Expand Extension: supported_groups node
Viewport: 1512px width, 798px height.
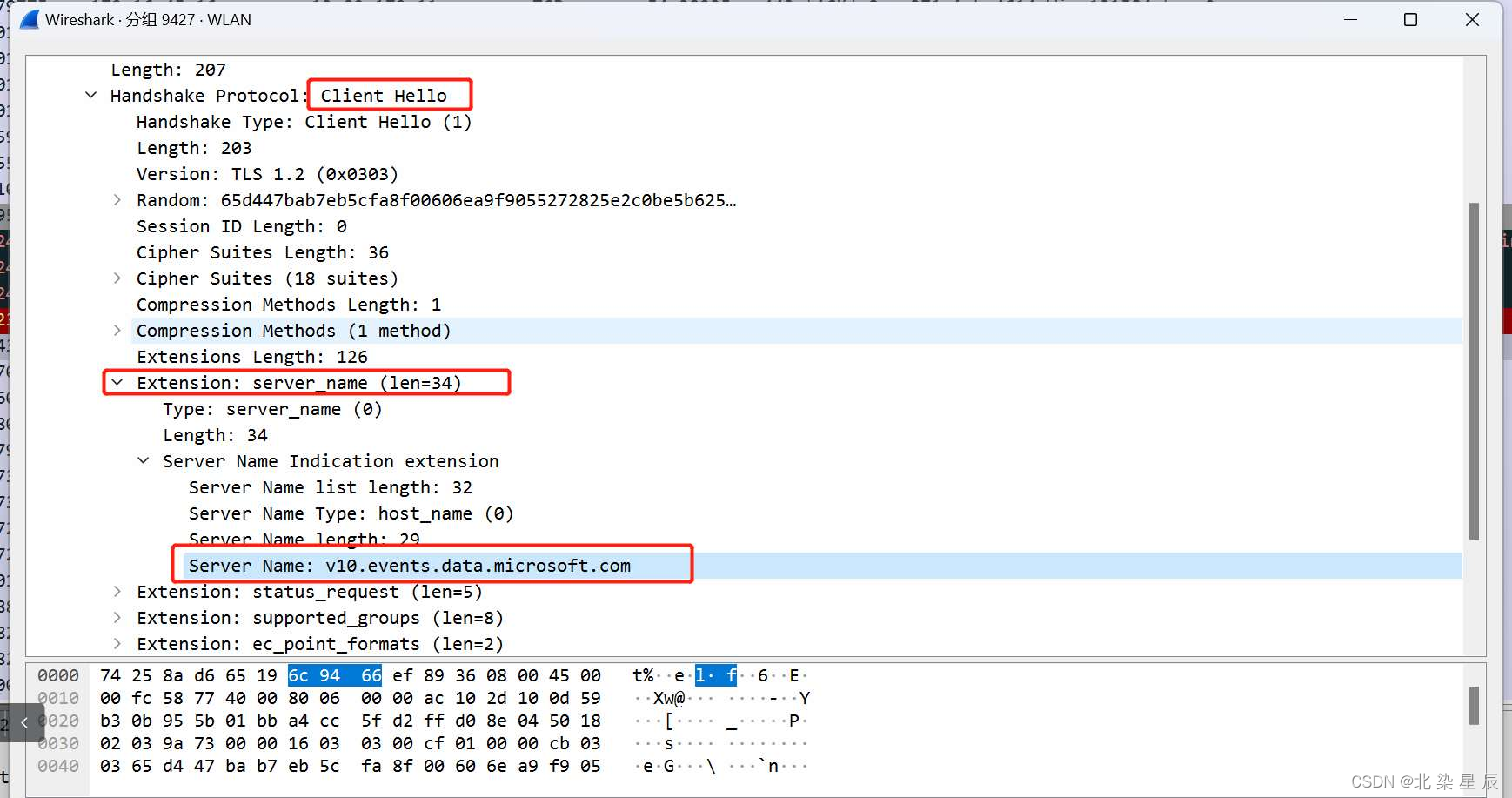coord(117,618)
